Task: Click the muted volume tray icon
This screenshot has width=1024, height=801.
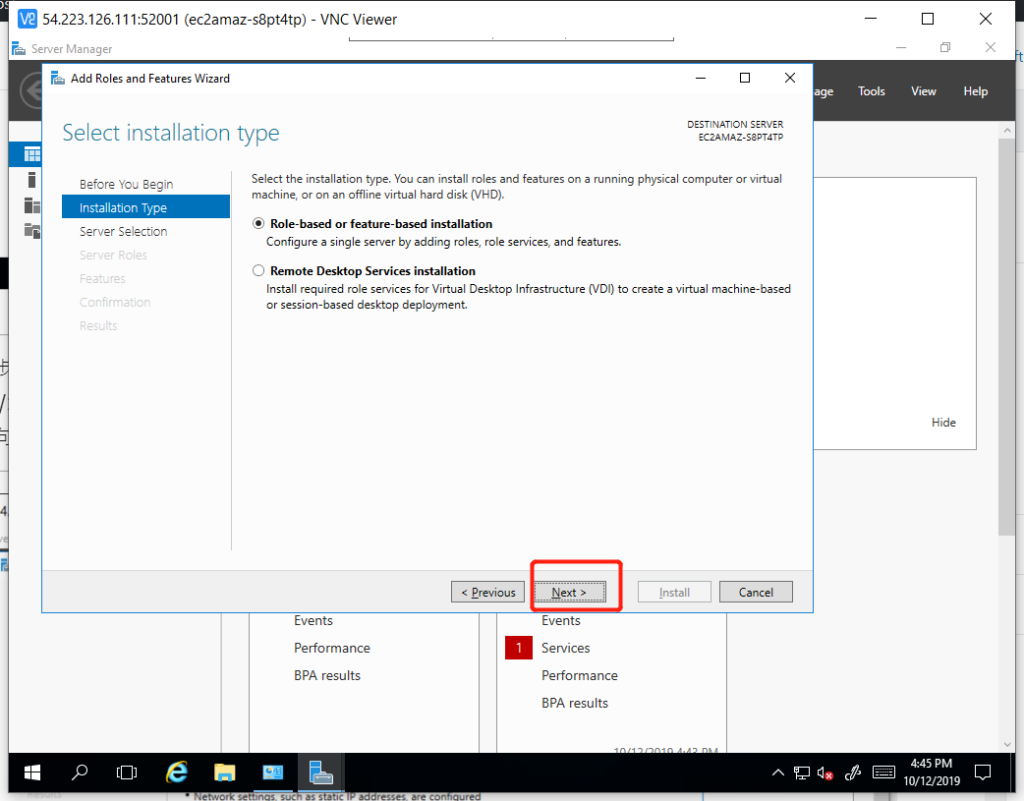Action: [x=826, y=772]
